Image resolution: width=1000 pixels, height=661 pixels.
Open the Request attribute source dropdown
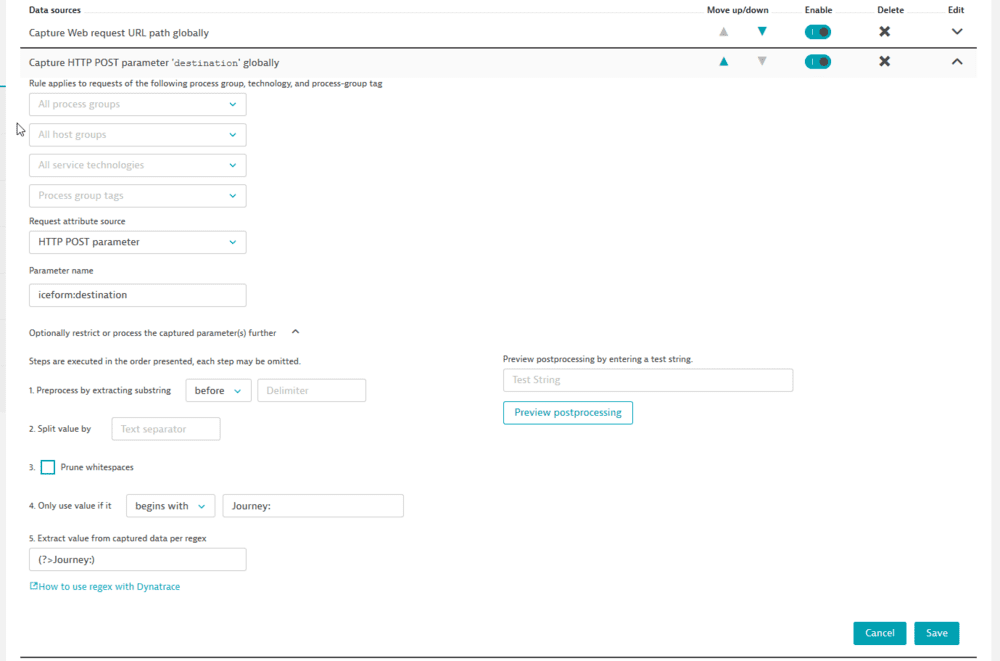[x=137, y=242]
